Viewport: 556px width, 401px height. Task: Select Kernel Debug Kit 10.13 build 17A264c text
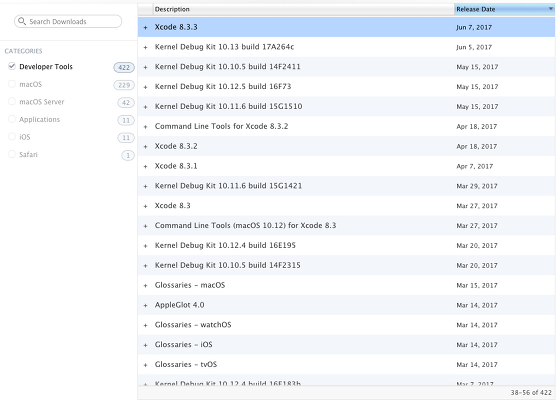point(224,47)
